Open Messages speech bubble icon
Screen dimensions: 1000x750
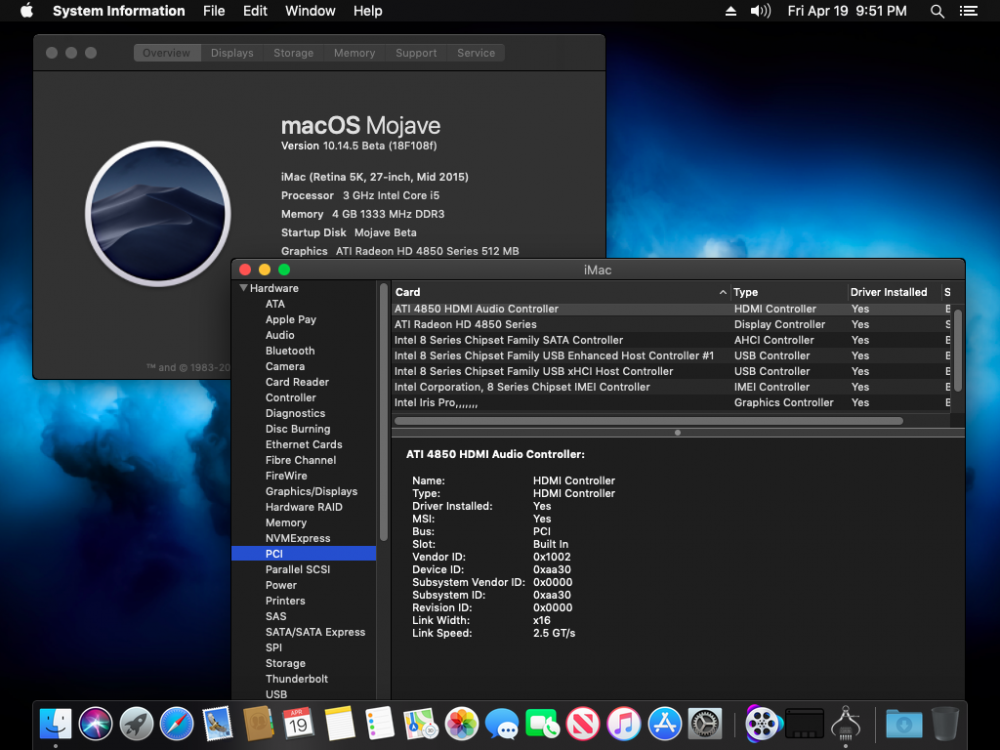coord(502,724)
